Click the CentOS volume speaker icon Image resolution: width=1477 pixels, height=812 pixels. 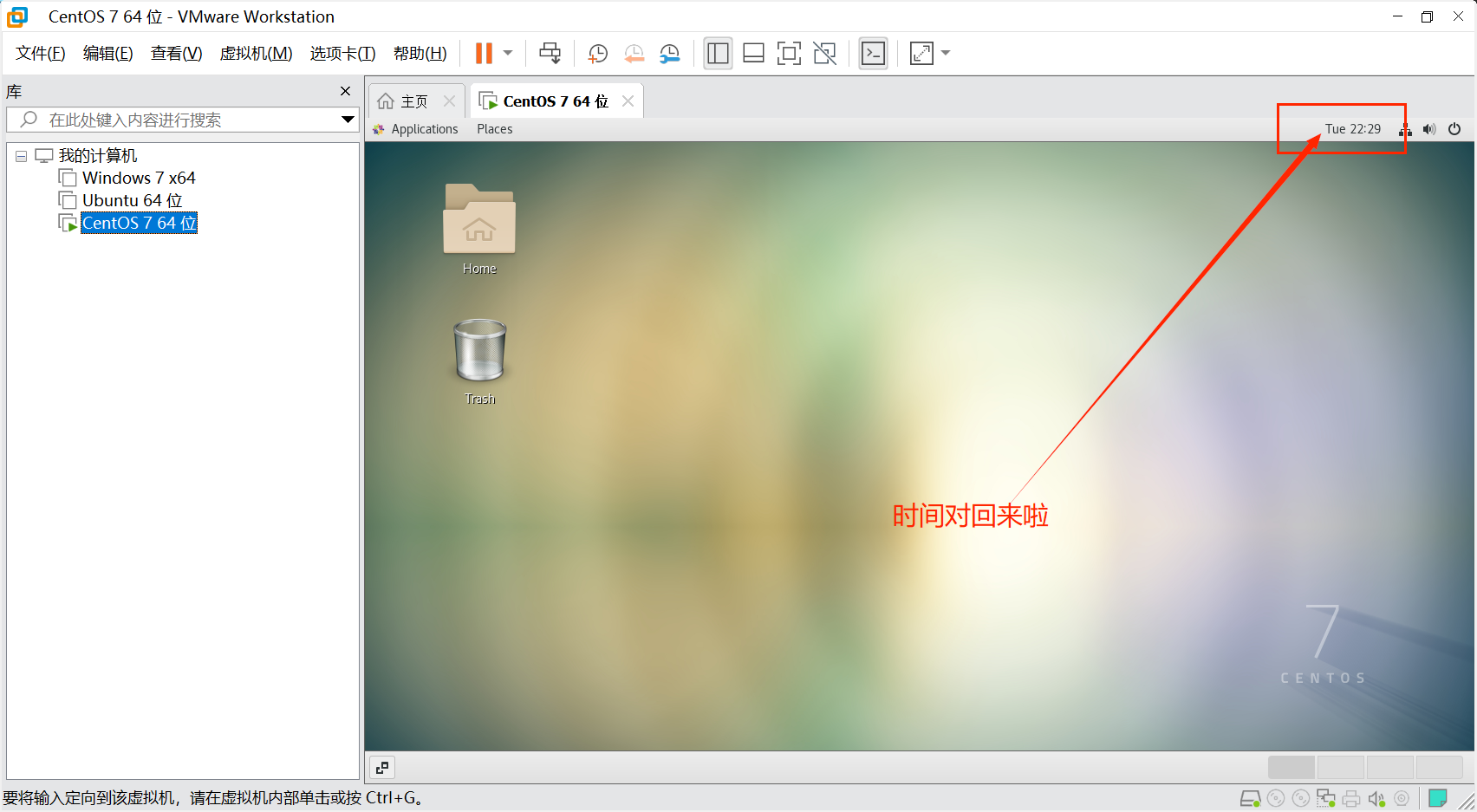point(1429,129)
